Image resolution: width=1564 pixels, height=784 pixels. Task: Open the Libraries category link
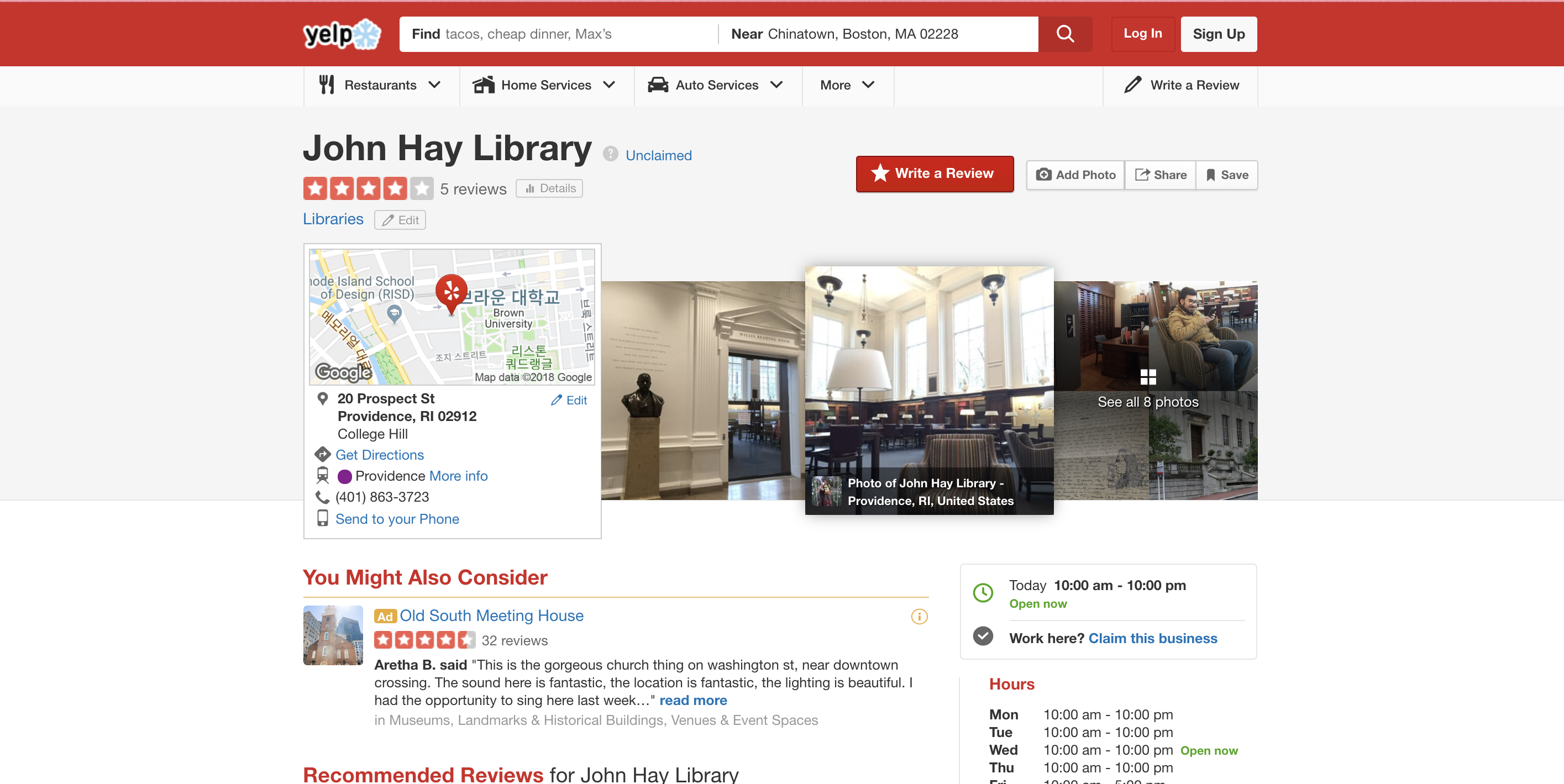tap(333, 219)
